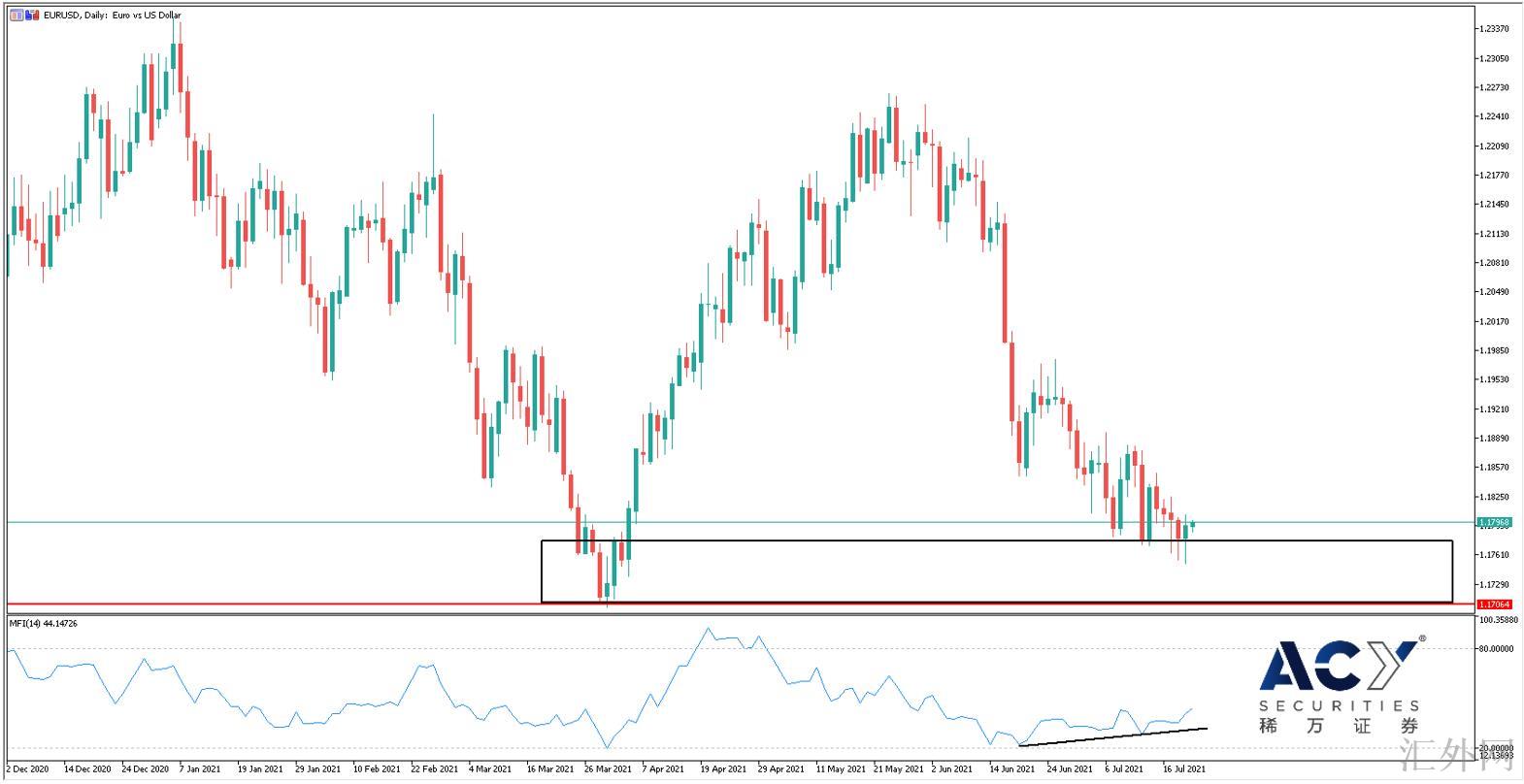
Task: Click the ACY Securities logo
Action: click(x=1341, y=686)
